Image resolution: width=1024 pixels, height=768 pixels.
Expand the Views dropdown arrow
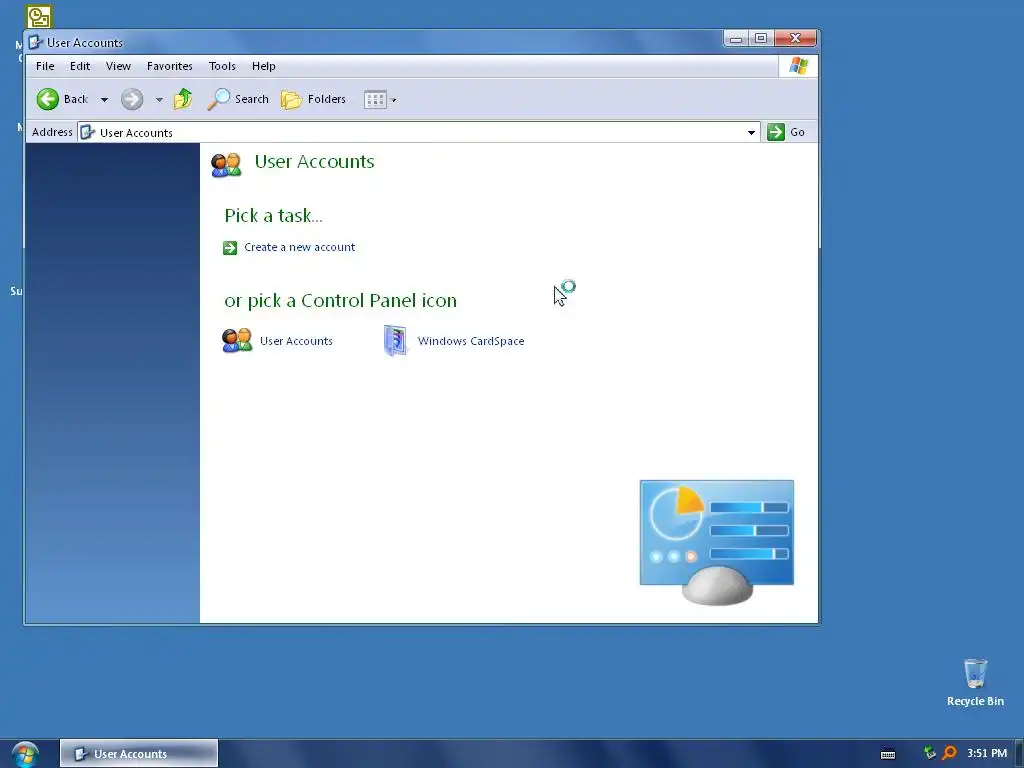[x=394, y=100]
